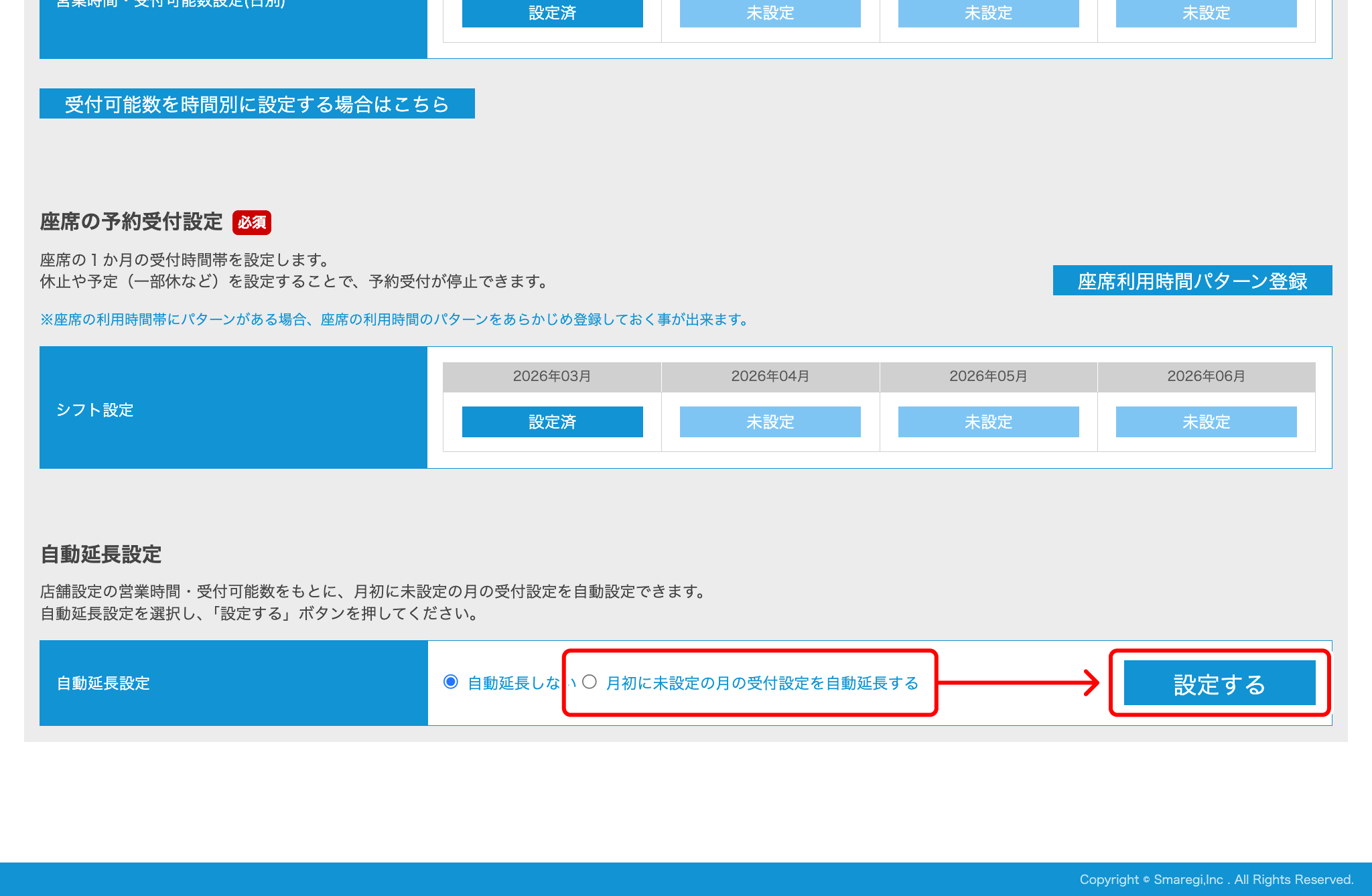Click the シフト設定 row label

click(x=96, y=410)
